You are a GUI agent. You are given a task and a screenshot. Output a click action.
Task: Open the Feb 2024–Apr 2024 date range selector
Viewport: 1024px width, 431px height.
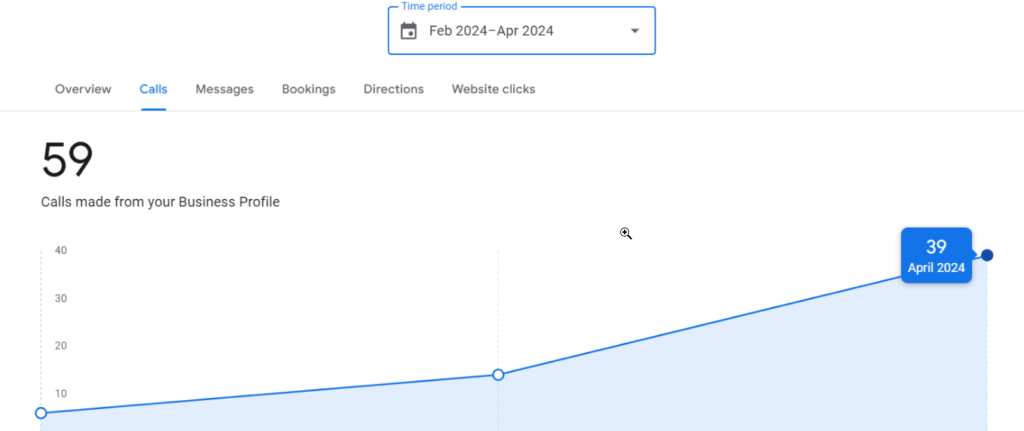tap(491, 31)
